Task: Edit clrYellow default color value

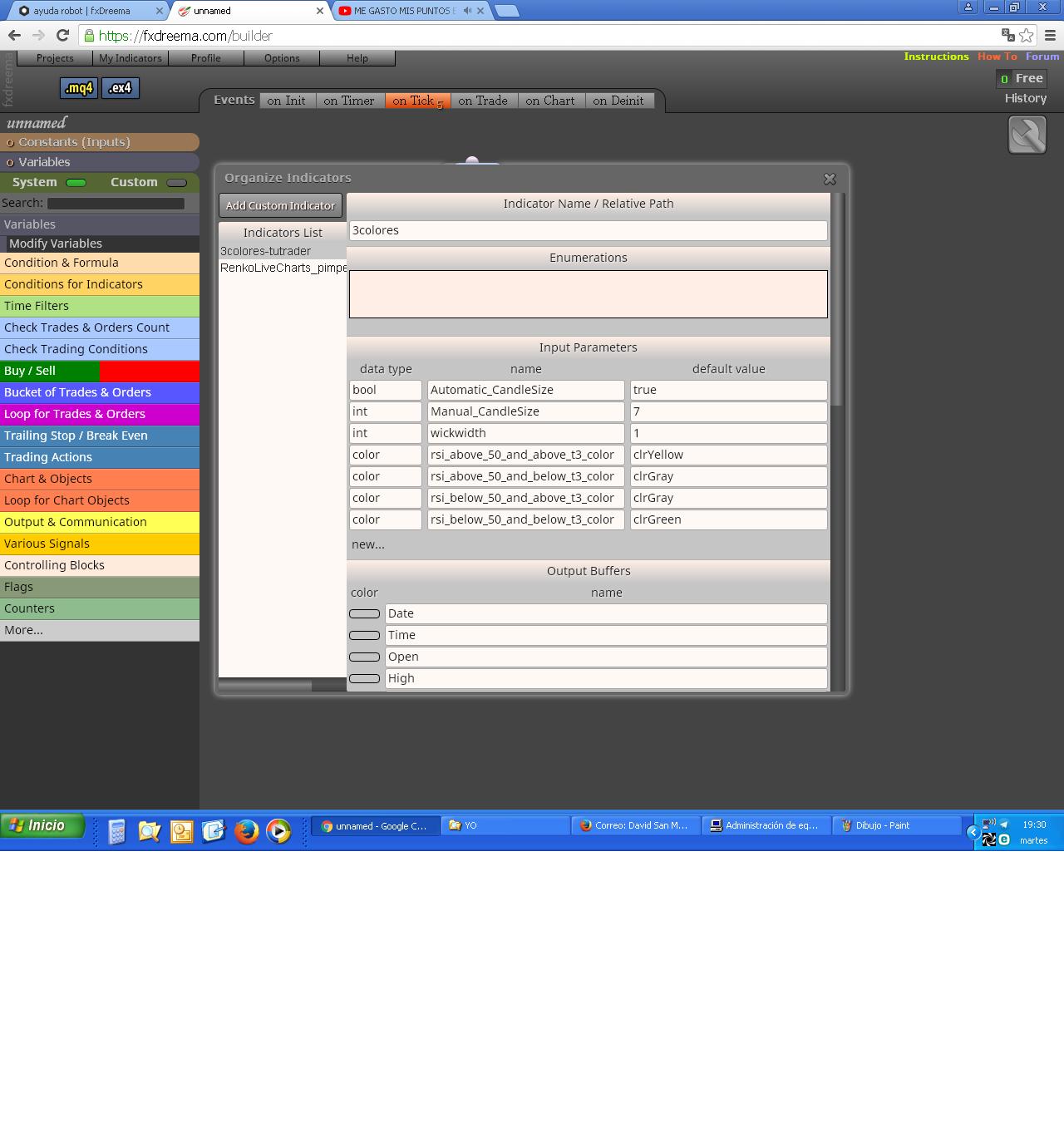Action: pyautogui.click(x=728, y=455)
